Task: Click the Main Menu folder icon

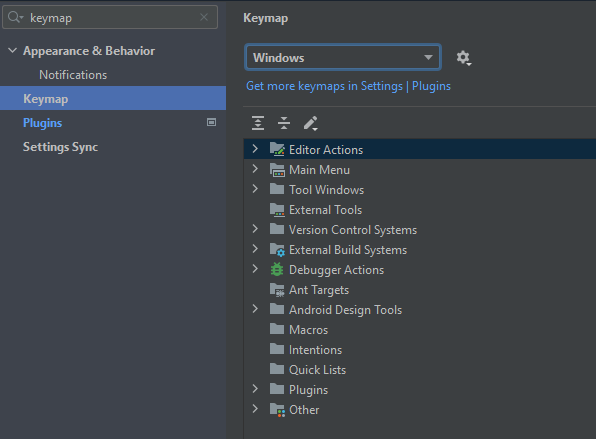Action: pyautogui.click(x=277, y=170)
